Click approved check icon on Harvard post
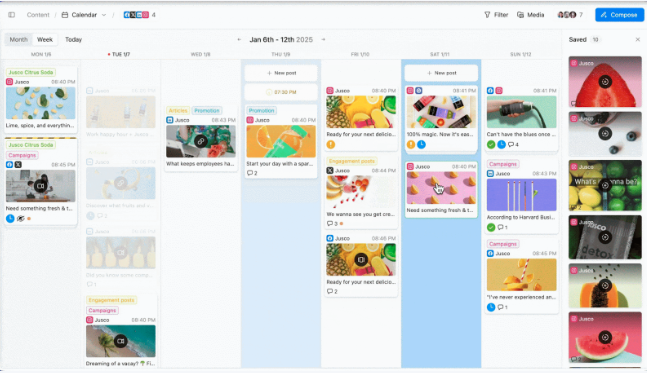This screenshot has height=373, width=647. 491,227
